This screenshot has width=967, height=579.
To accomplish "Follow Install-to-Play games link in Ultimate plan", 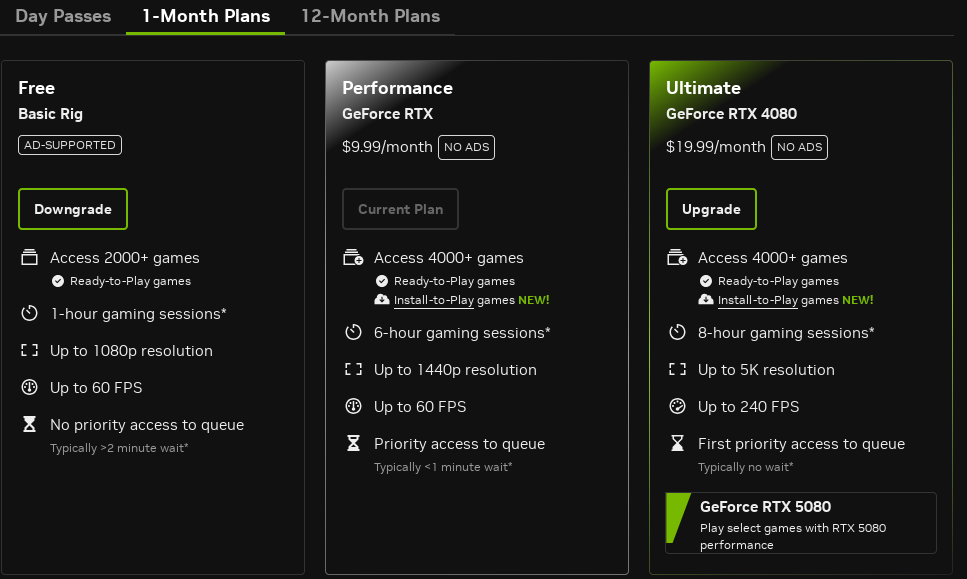I will [x=778, y=300].
